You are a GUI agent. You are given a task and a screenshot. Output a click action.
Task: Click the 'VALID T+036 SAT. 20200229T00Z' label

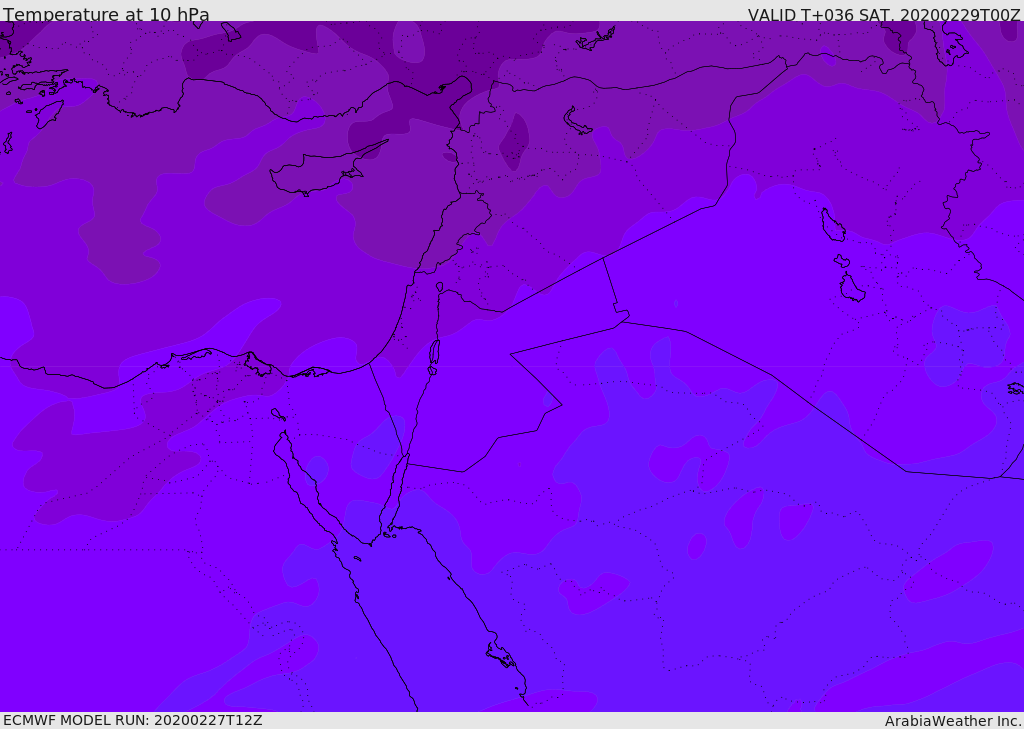click(x=884, y=15)
